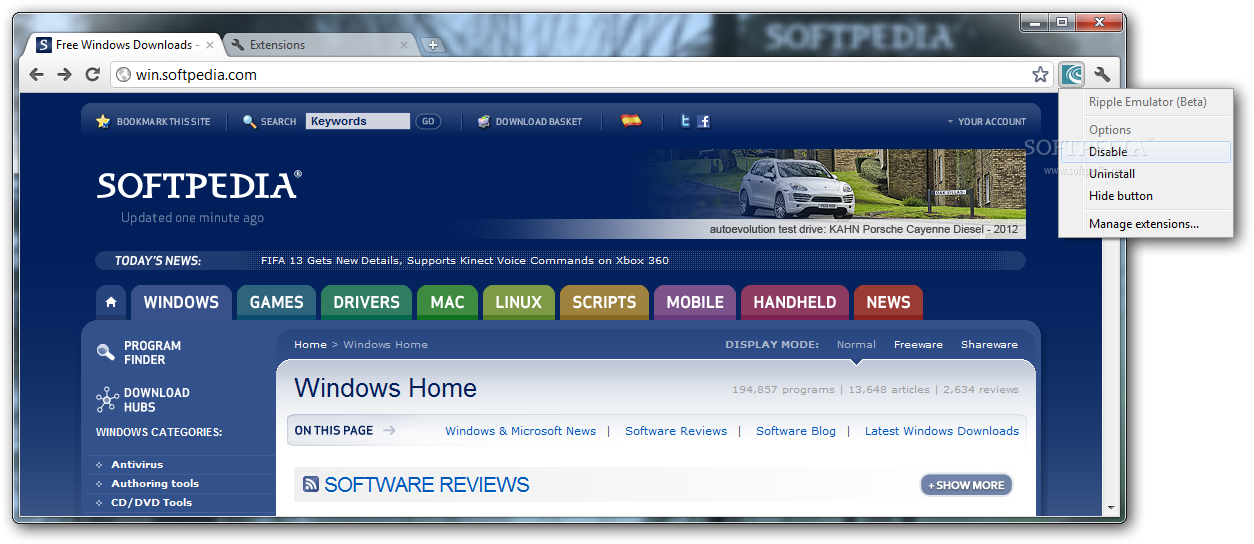Click the Ripple Emulator extension icon

1072,74
